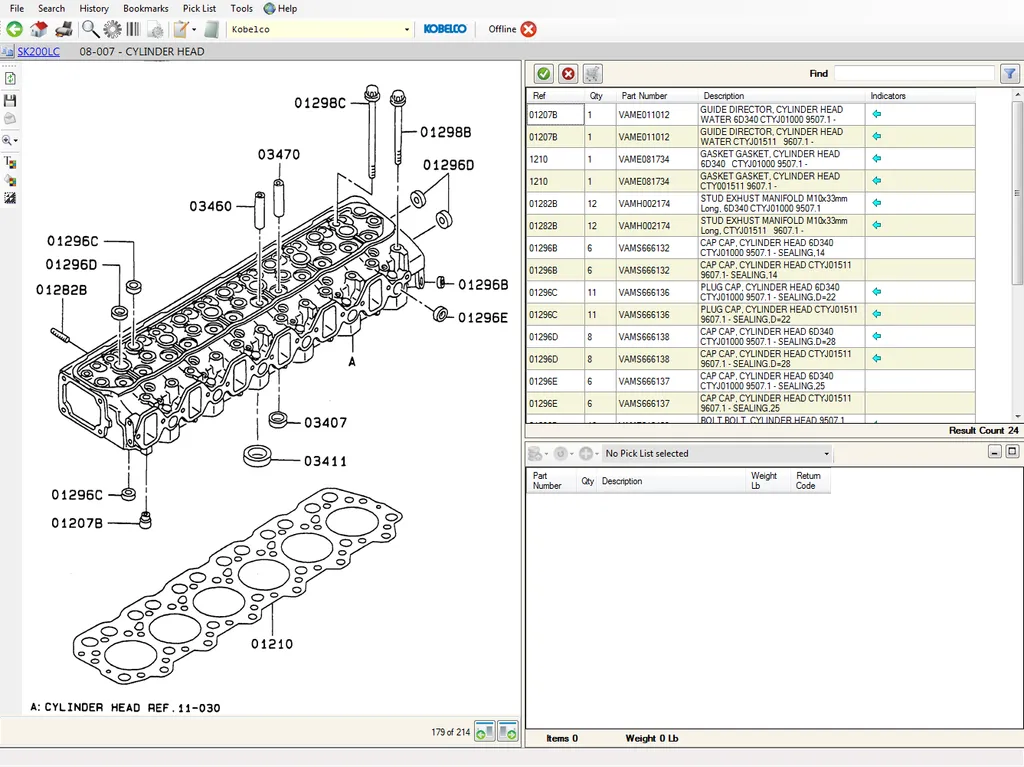Viewport: 1024px width, 767px height.
Task: Open the Bookmarks menu
Action: pyautogui.click(x=145, y=8)
